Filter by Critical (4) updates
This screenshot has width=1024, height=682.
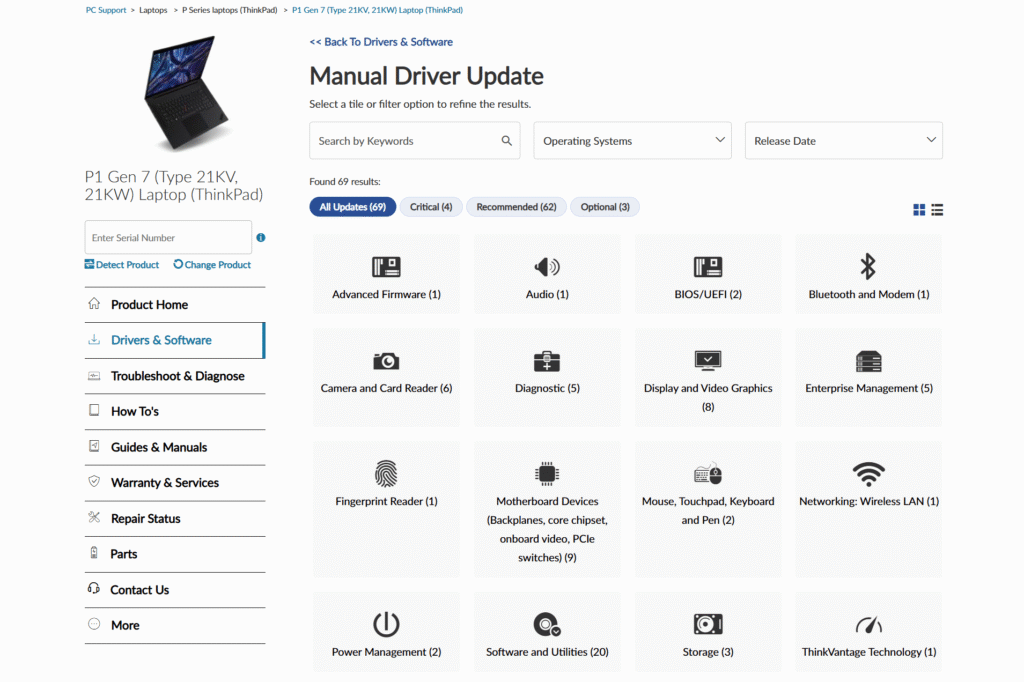coord(431,207)
